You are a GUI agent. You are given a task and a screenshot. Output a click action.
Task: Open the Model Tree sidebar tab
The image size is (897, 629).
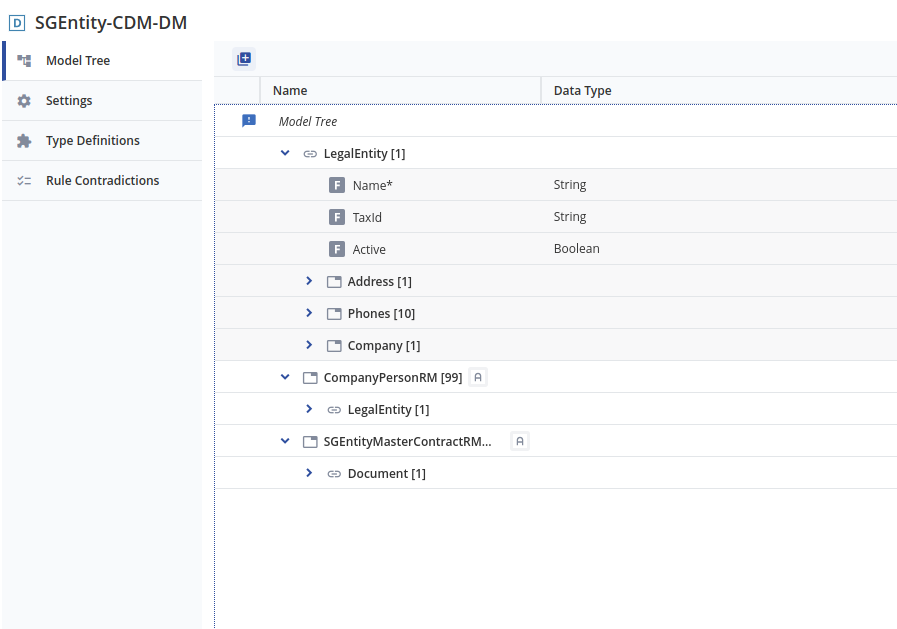[103, 61]
